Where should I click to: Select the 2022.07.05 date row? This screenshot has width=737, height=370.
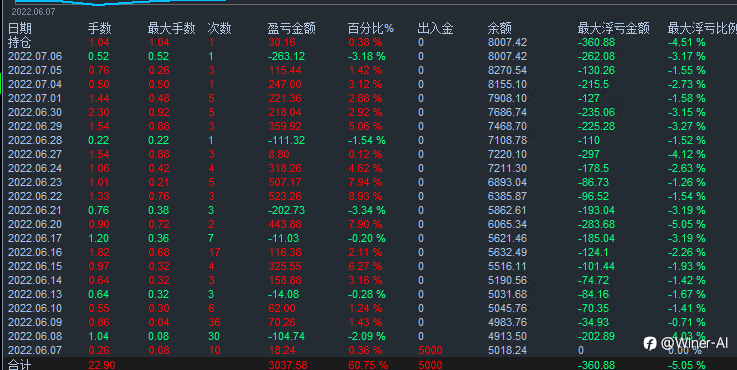click(35, 71)
